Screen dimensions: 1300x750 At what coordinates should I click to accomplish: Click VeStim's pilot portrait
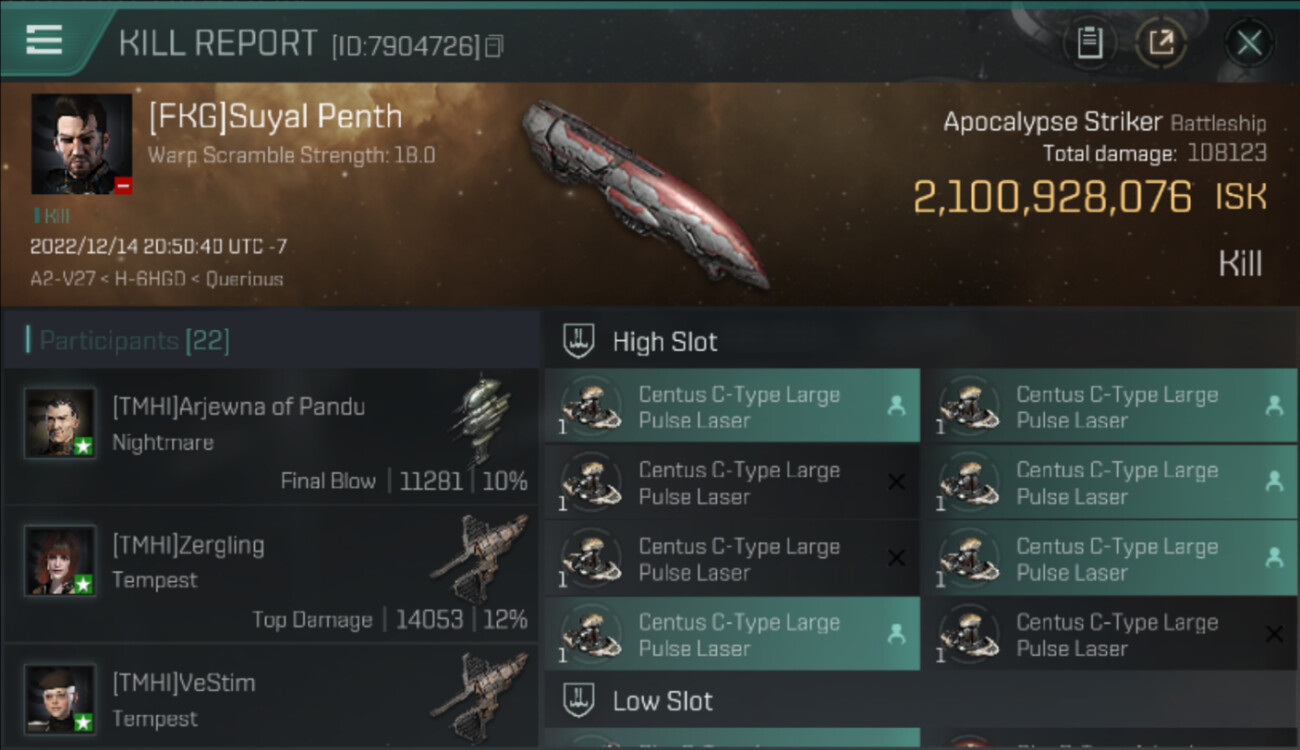[61, 699]
